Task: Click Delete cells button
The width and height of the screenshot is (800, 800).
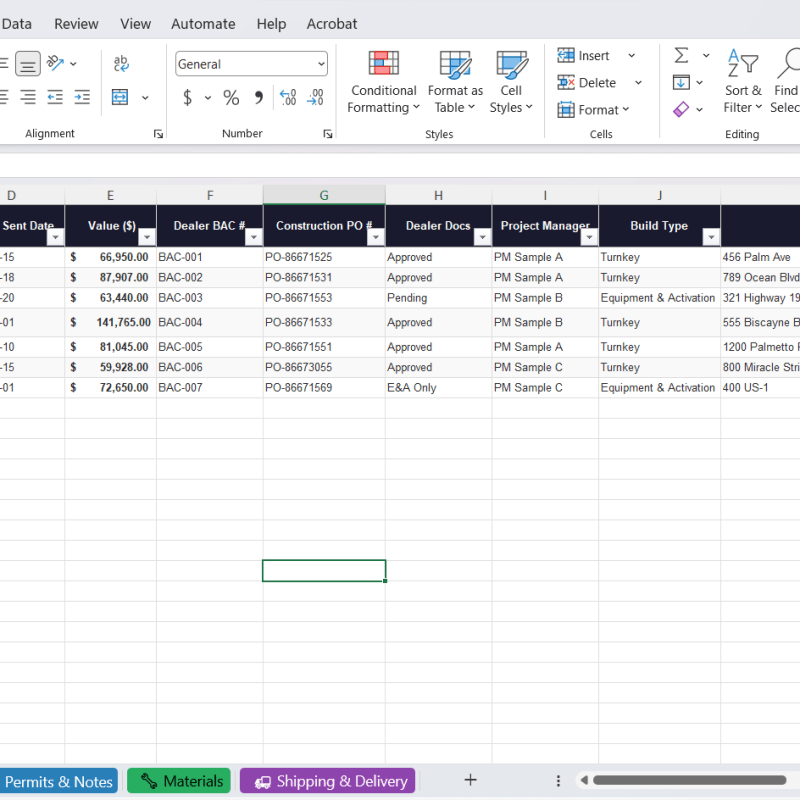Action: [x=587, y=82]
